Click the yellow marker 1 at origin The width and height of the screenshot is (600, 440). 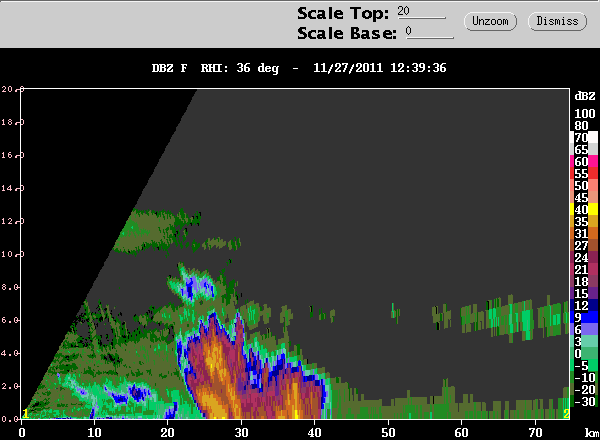click(25, 413)
